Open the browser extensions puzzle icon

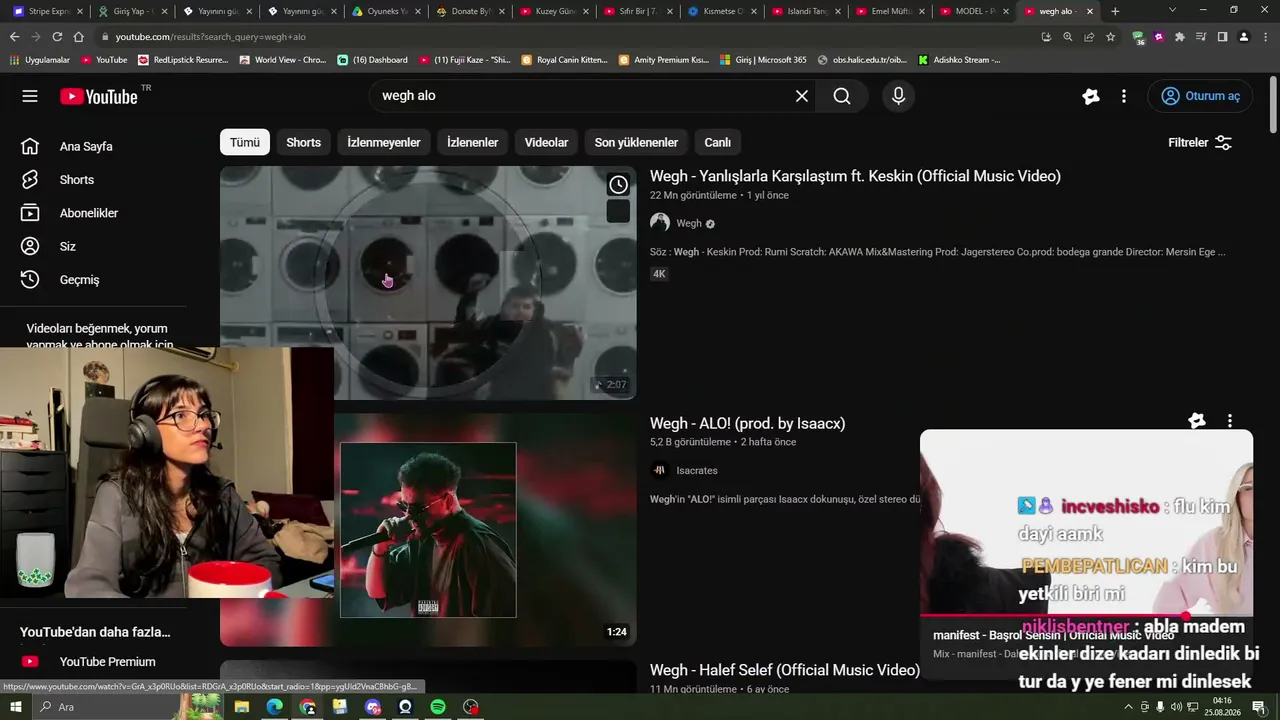tap(1180, 37)
